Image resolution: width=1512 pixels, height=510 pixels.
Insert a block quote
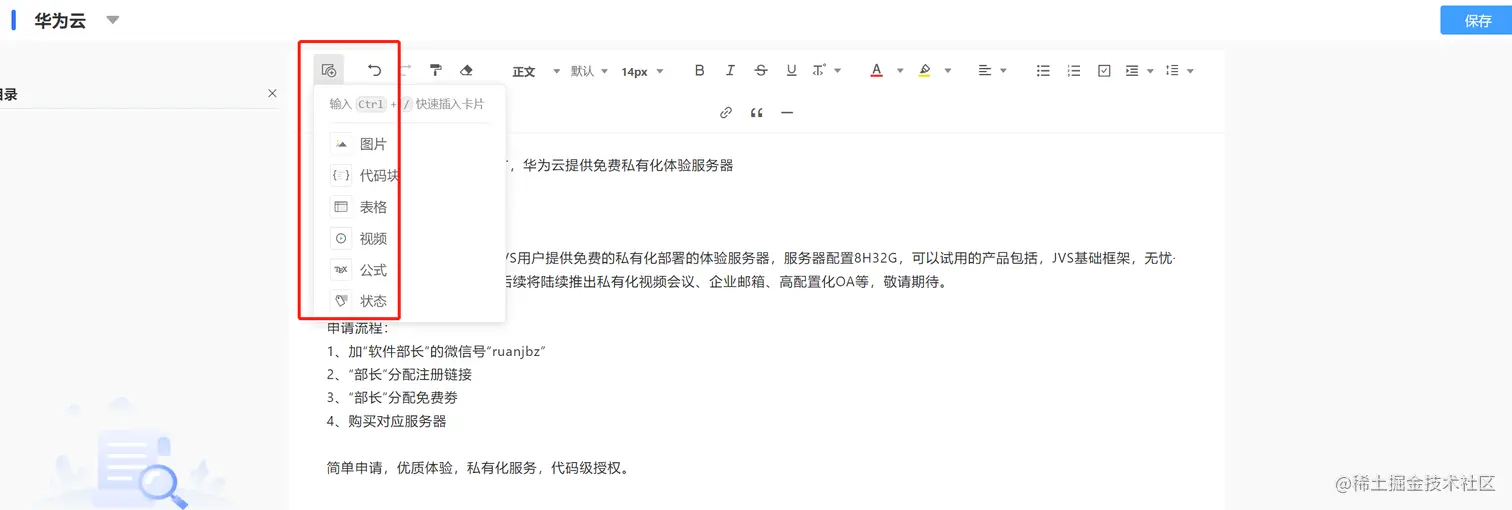(x=756, y=113)
